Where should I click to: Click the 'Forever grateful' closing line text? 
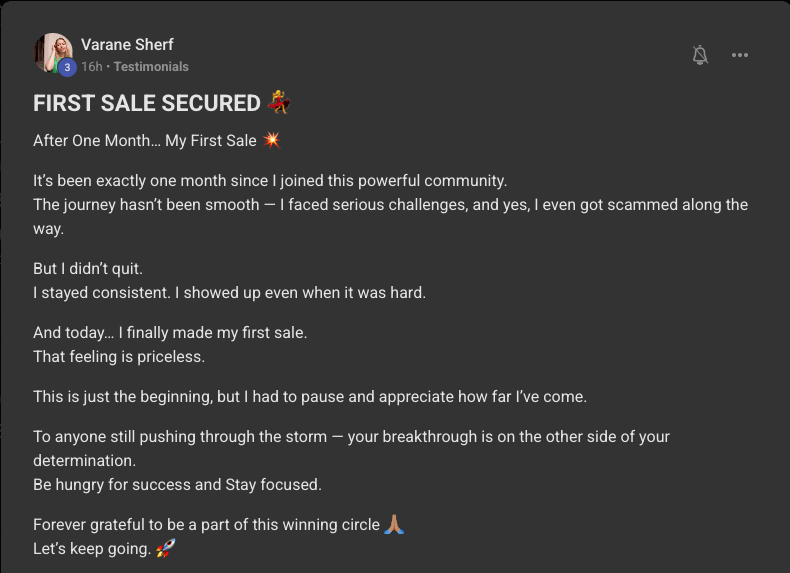coord(206,525)
